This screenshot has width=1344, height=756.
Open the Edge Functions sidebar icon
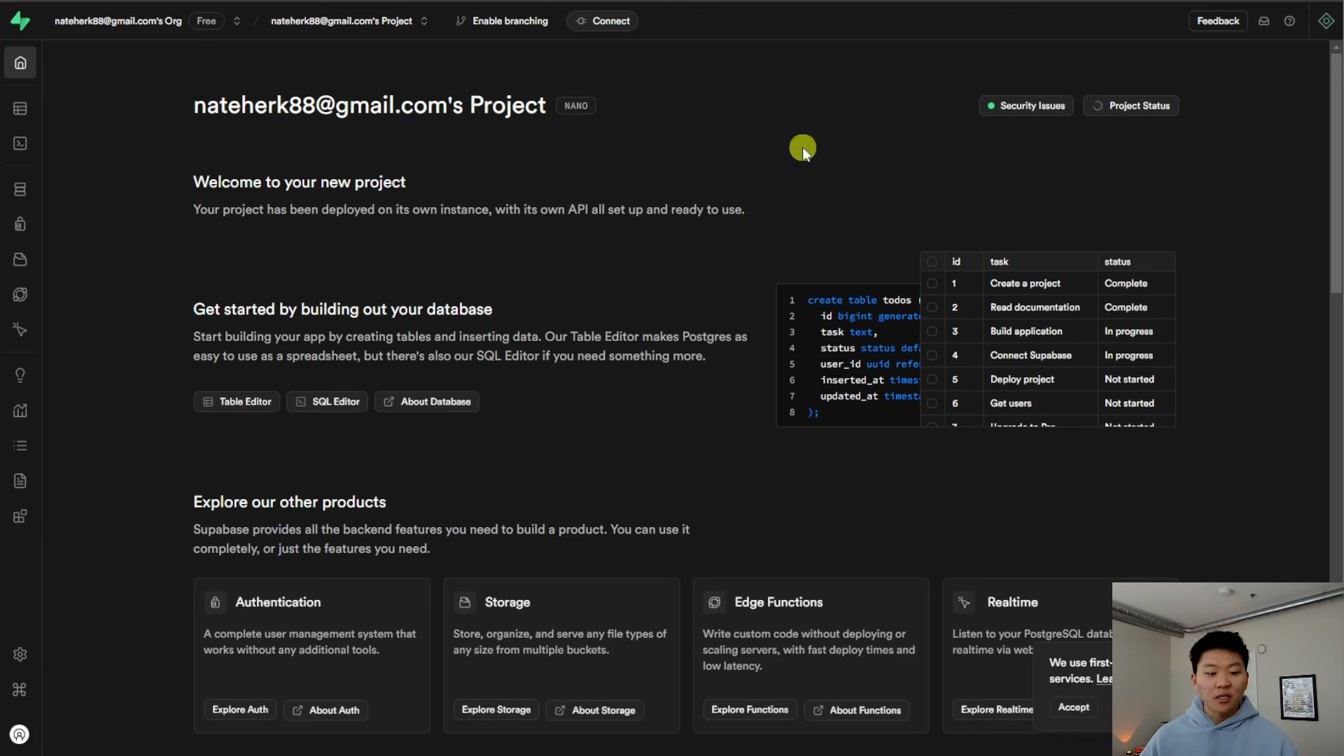click(20, 295)
